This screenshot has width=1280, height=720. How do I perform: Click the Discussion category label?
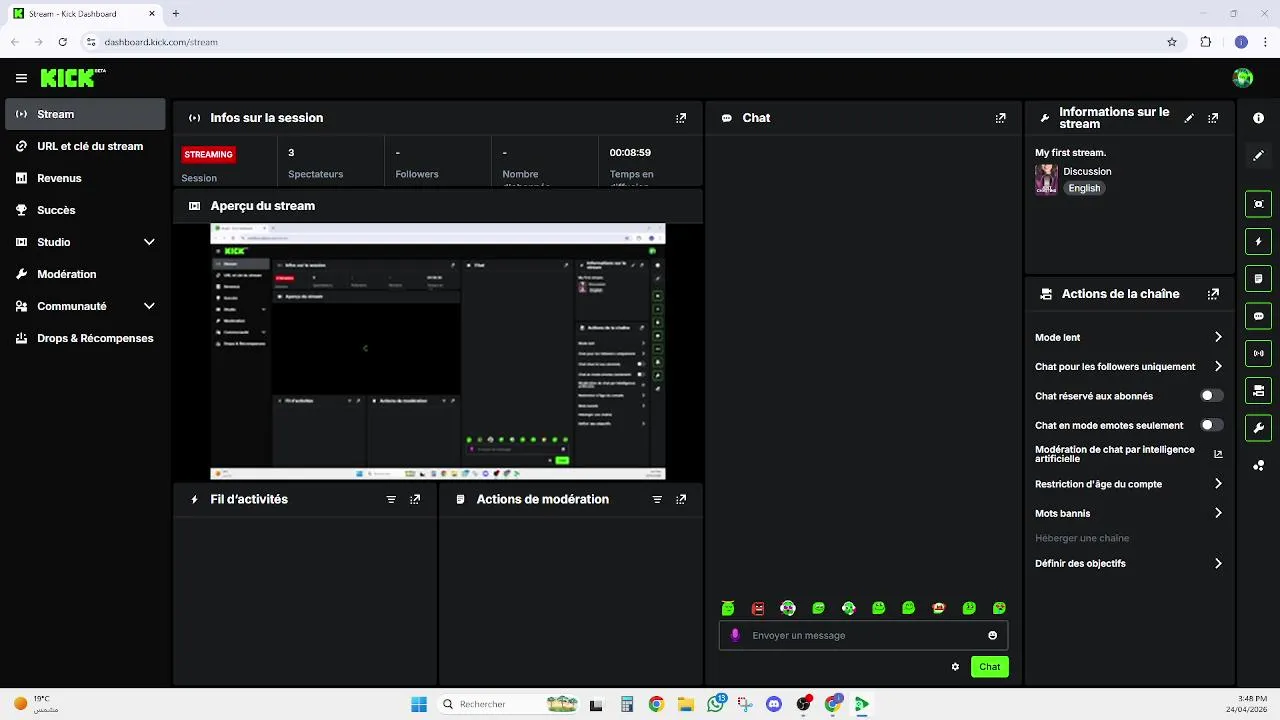point(1087,171)
